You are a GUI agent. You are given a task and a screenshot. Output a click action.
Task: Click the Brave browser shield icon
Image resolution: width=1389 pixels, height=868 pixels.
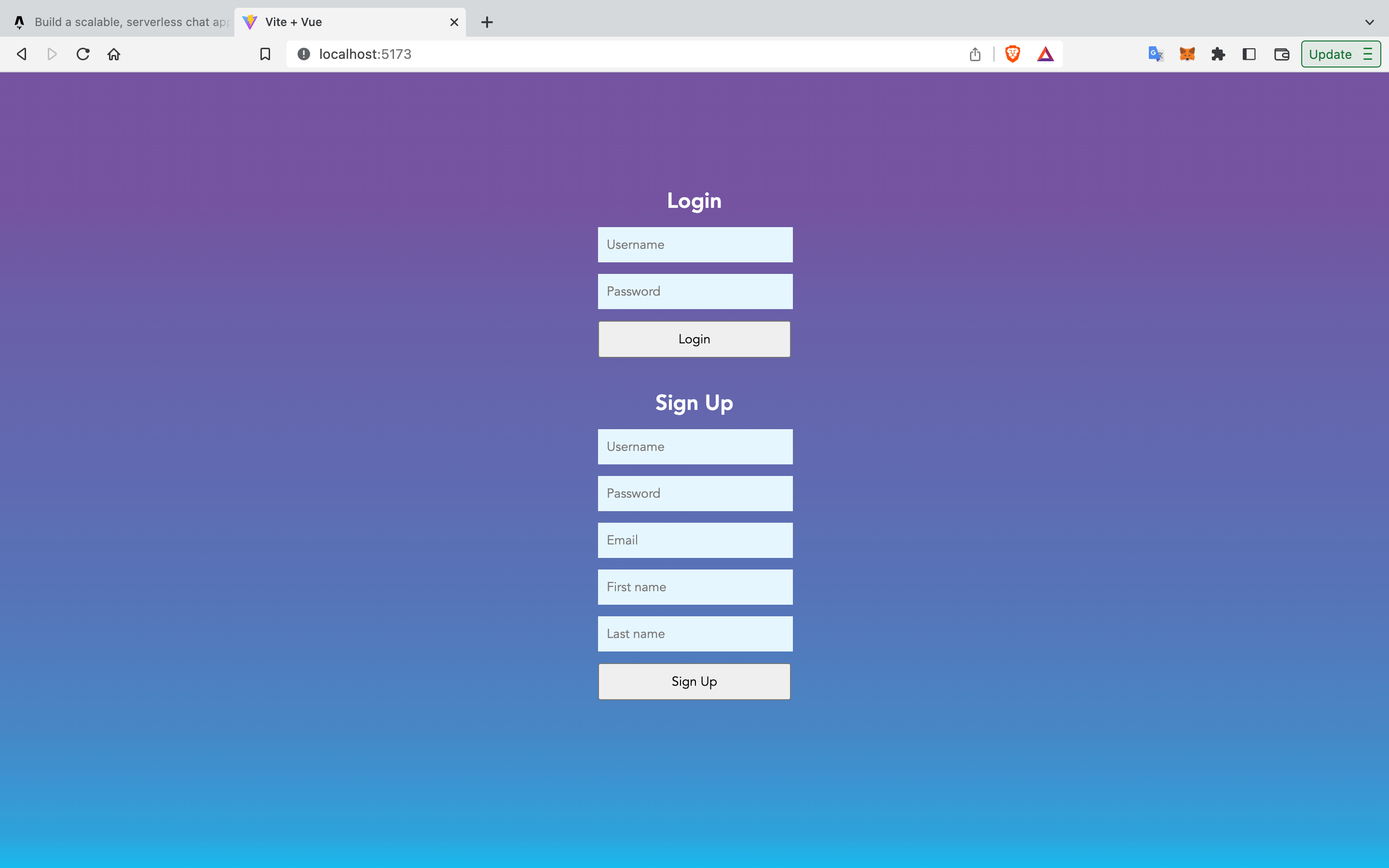coord(1013,54)
